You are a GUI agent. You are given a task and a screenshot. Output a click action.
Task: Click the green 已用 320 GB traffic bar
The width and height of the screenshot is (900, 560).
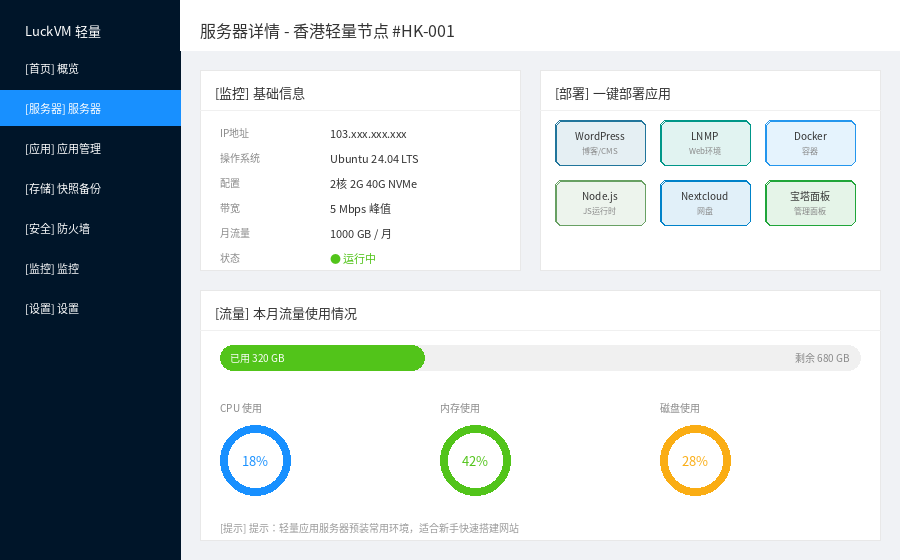pyautogui.click(x=323, y=358)
